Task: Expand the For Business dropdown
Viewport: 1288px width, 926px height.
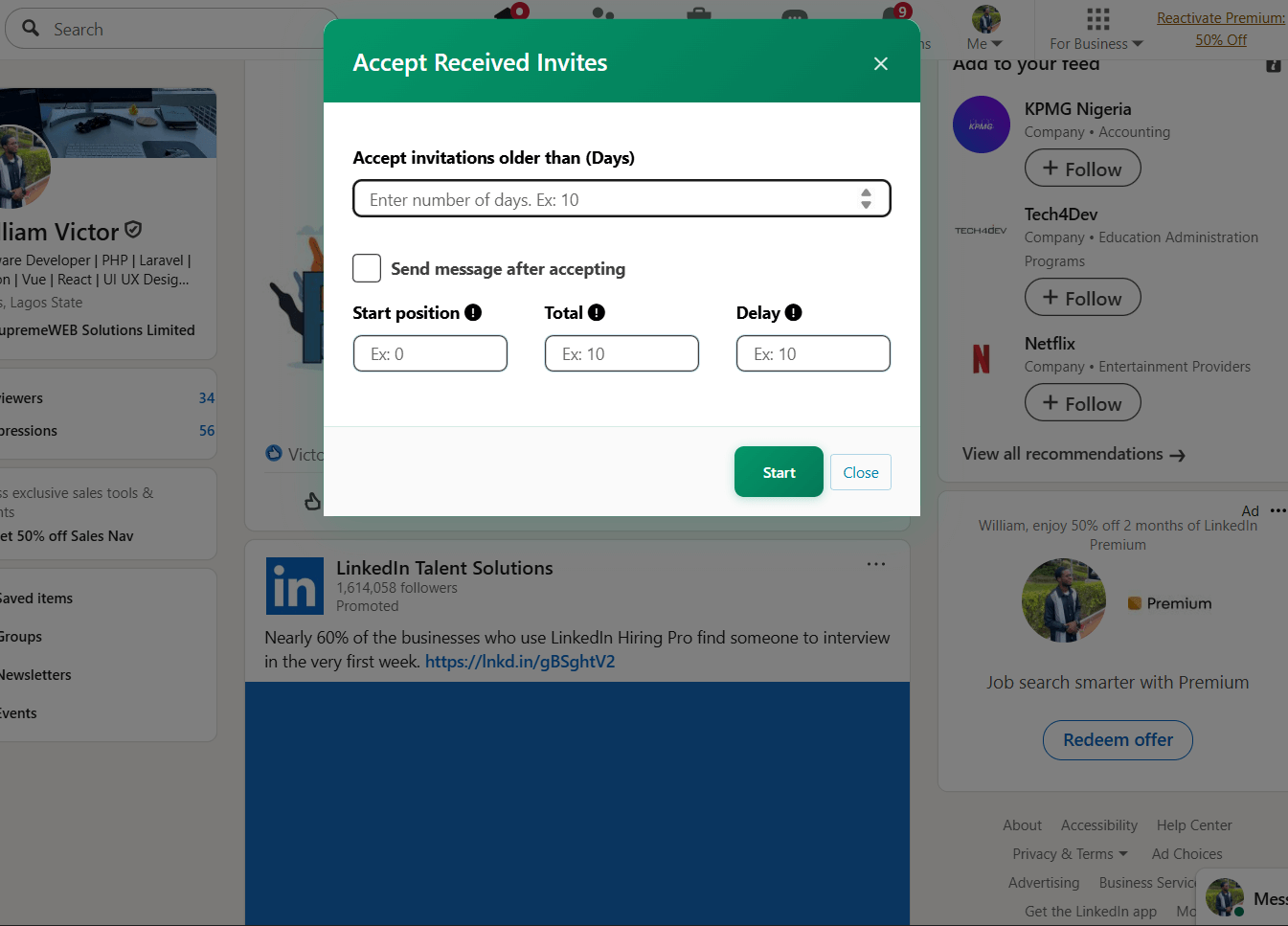Action: point(1096,44)
